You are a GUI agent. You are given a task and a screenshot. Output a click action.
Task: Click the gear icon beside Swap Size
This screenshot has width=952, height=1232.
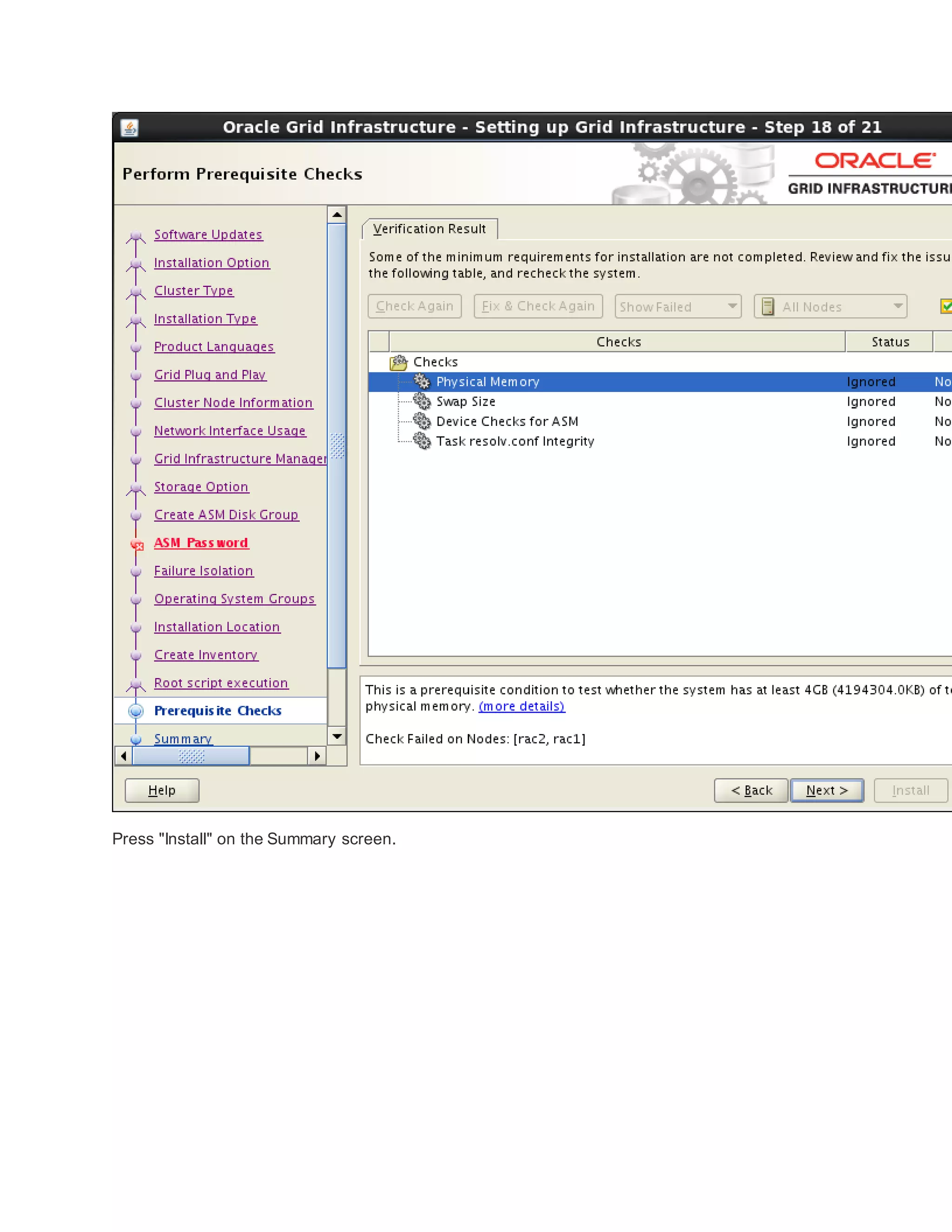422,401
